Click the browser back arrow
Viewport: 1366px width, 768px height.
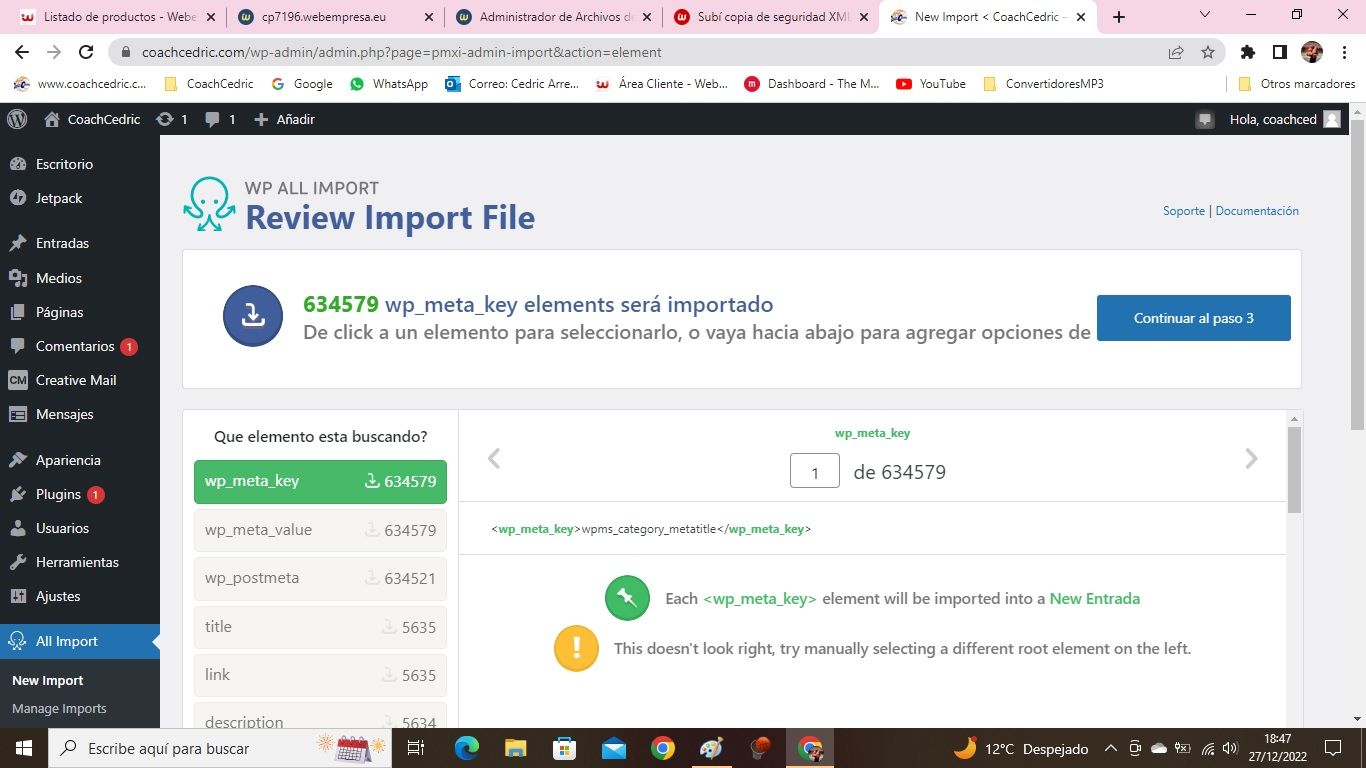coord(22,52)
